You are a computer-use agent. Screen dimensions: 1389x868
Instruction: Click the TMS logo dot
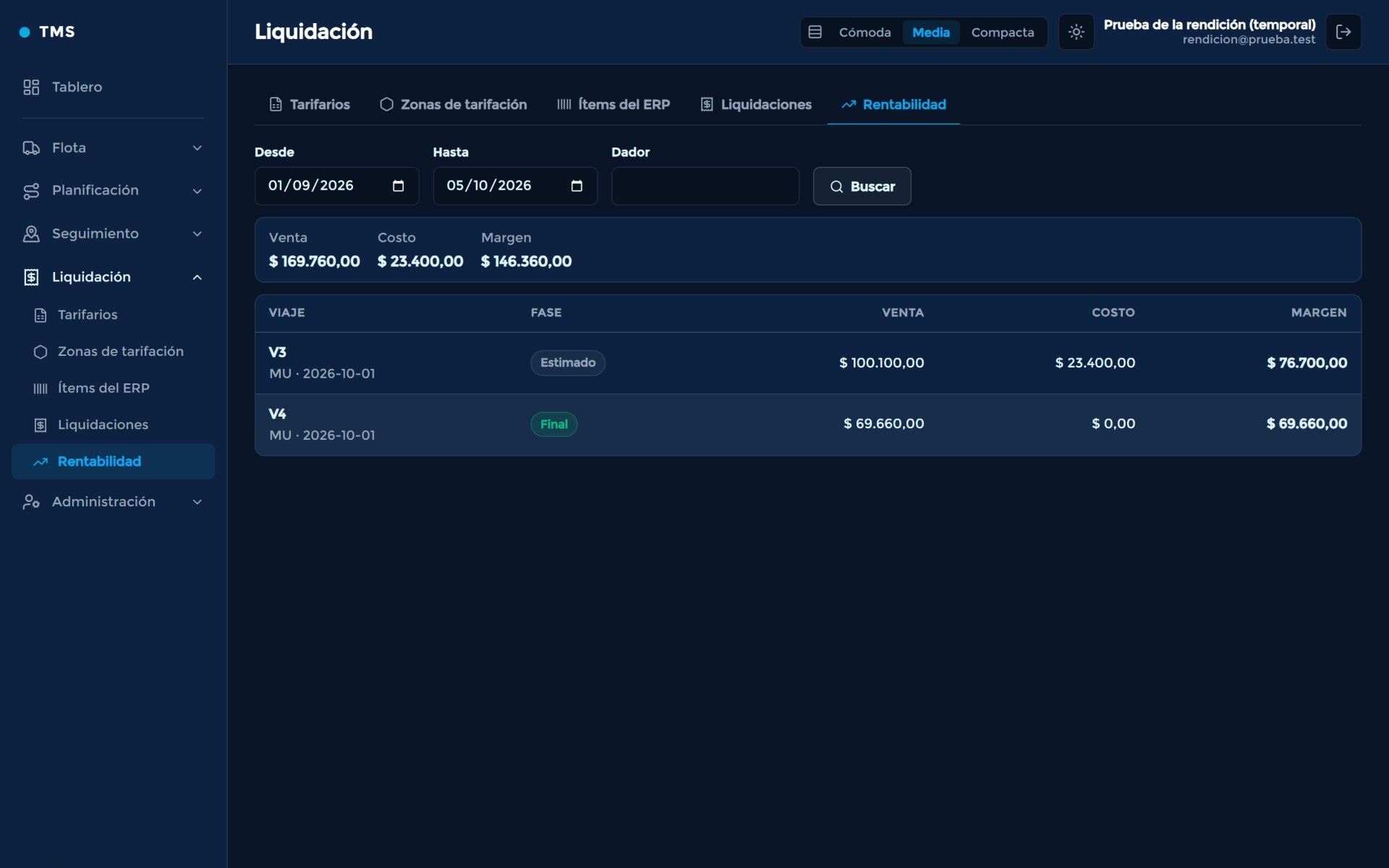[x=25, y=32]
